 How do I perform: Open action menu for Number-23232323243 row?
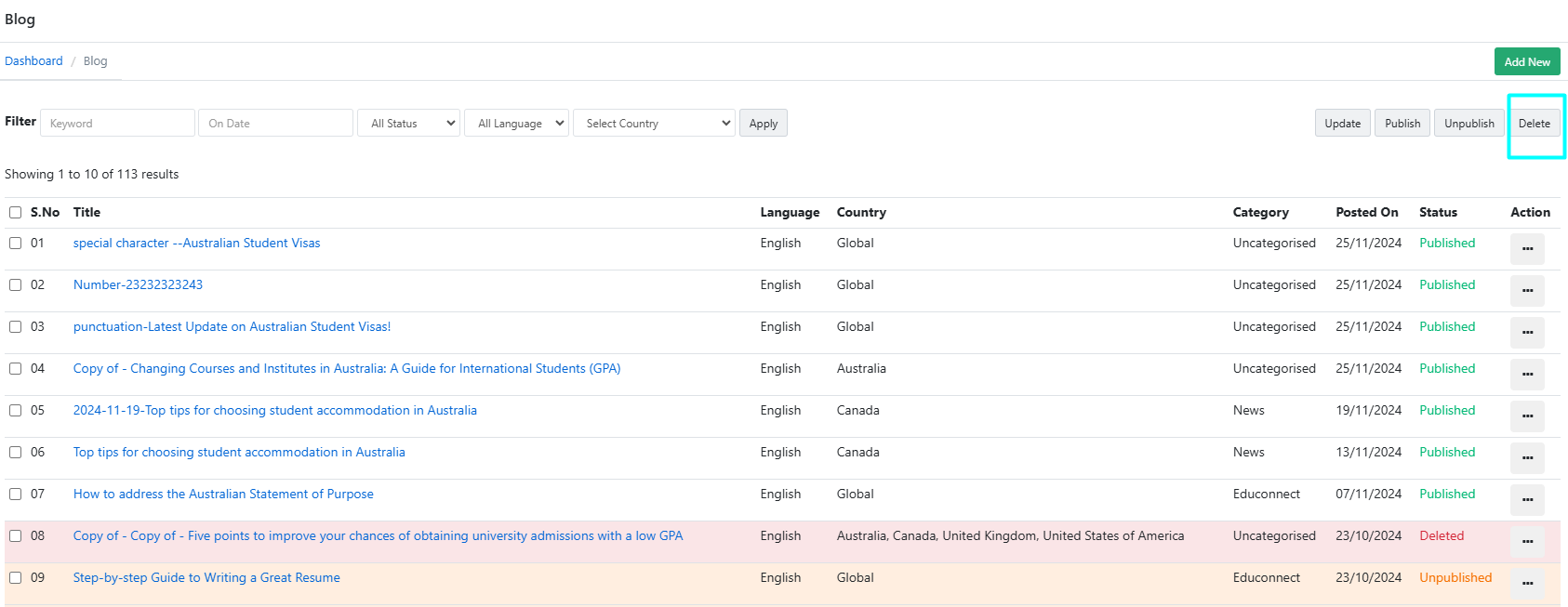(x=1527, y=290)
